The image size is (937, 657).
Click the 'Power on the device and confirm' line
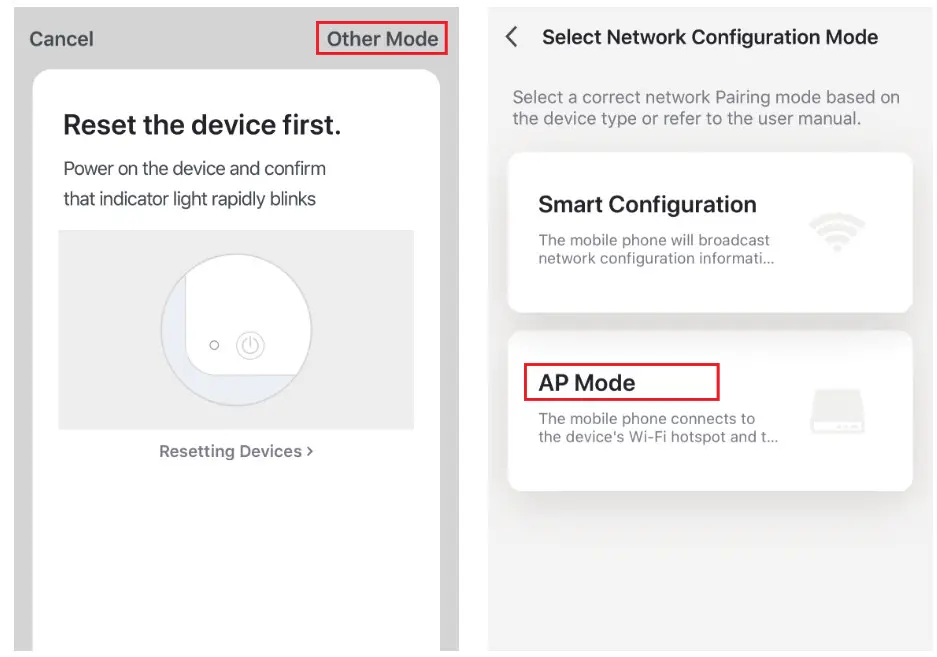click(195, 168)
